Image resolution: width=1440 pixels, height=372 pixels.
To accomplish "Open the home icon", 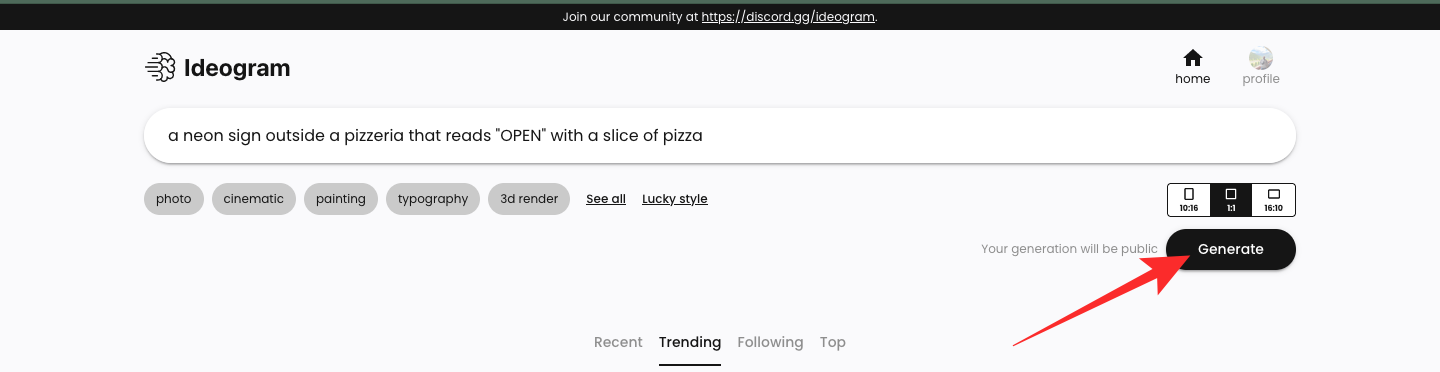I will (x=1192, y=57).
